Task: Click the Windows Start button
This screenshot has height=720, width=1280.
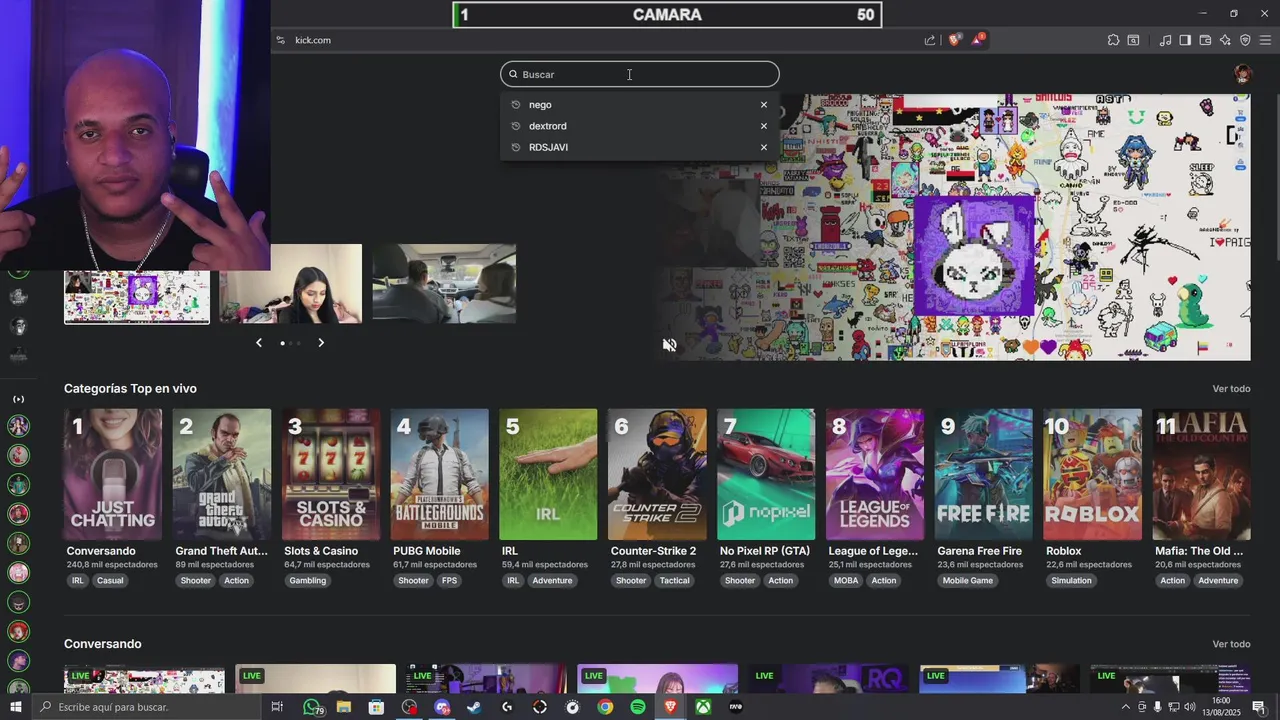Action: [15, 707]
